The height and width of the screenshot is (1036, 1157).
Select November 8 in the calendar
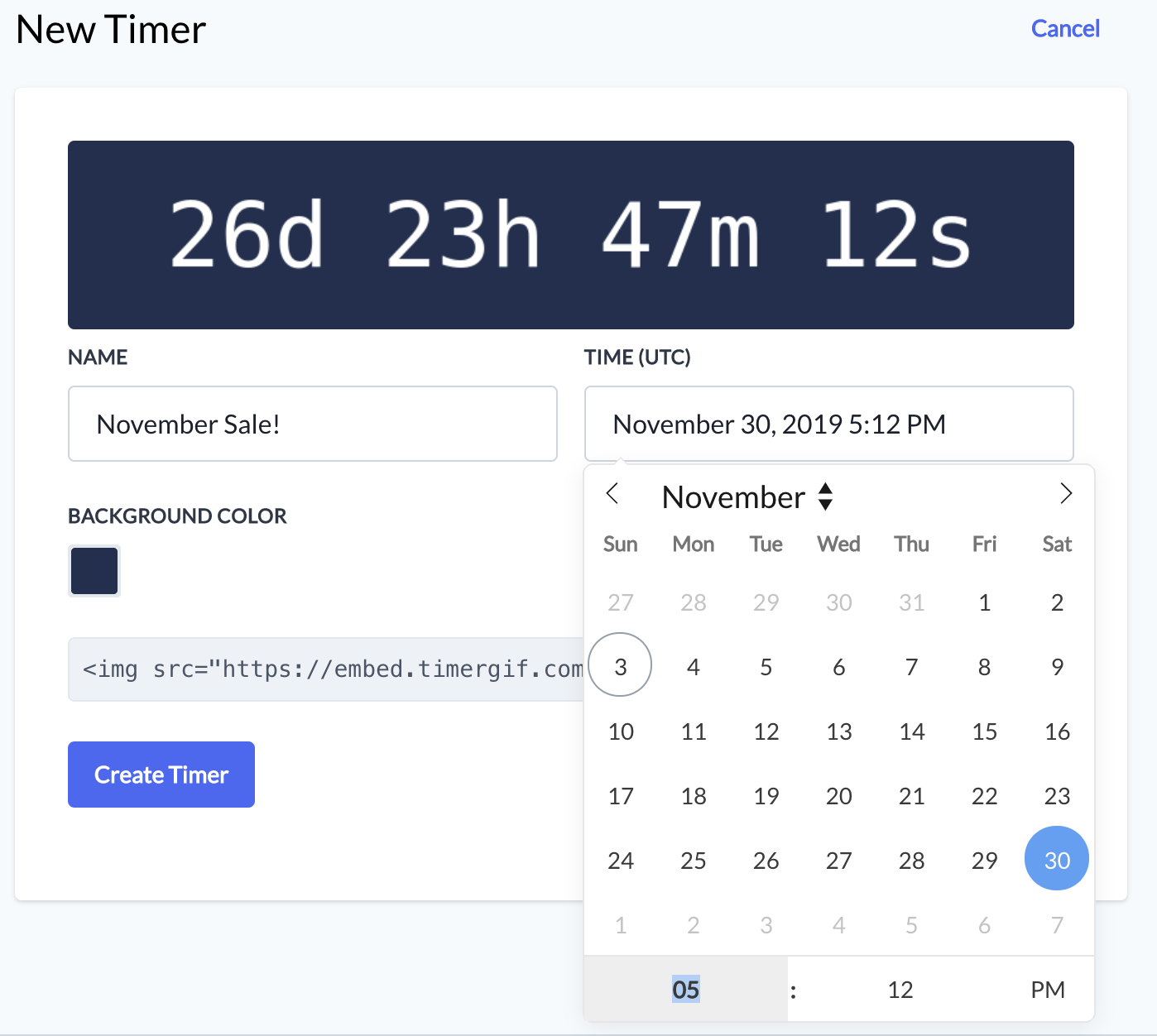coord(984,666)
